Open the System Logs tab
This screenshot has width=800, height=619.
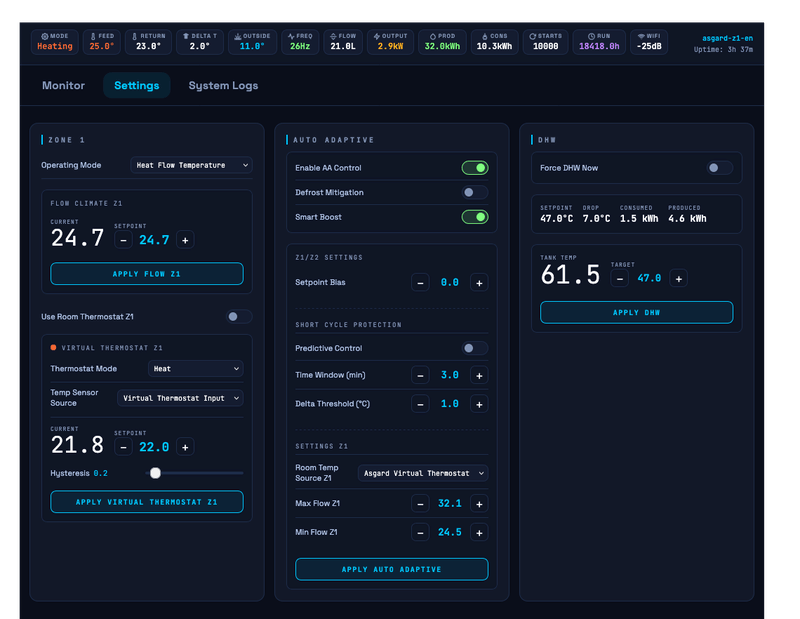pos(223,86)
